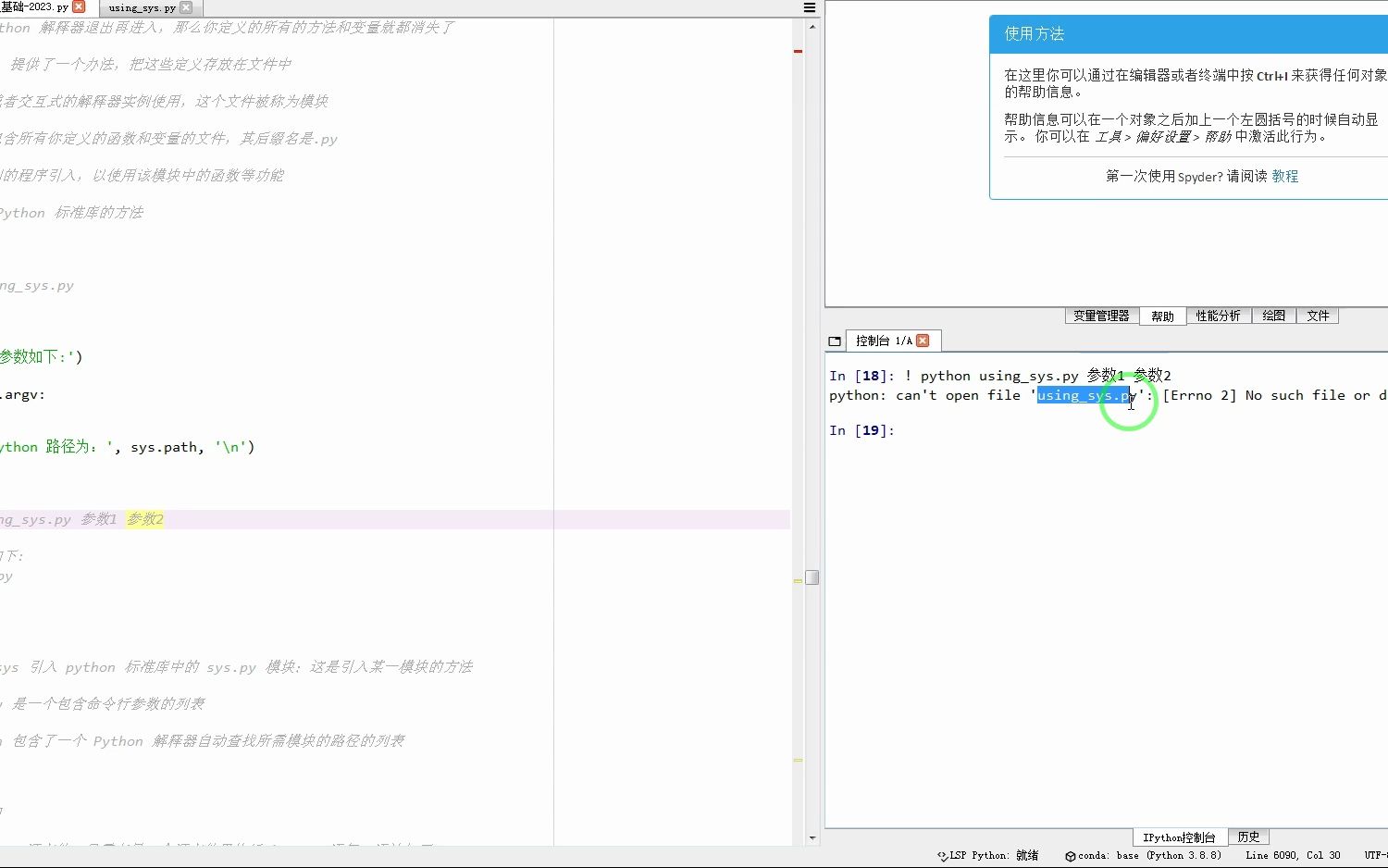Switch to the 历史 bottom tab
1388x868 pixels.
click(x=1248, y=837)
